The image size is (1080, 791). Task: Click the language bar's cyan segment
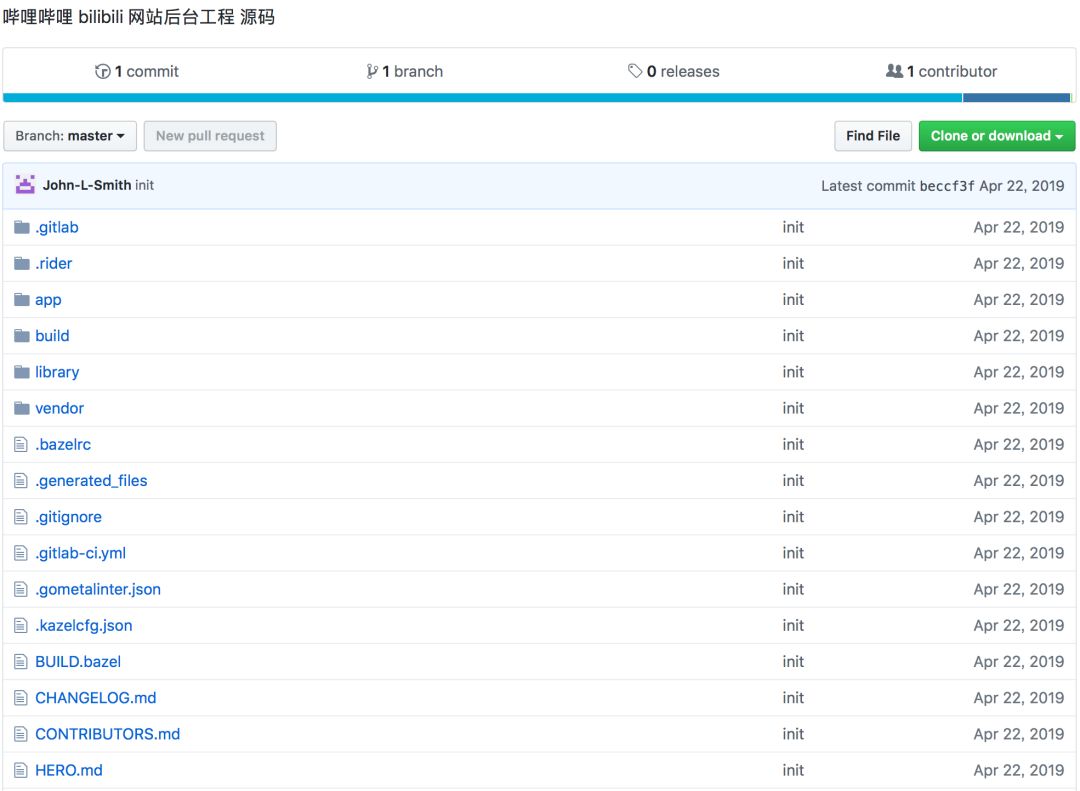coord(482,98)
